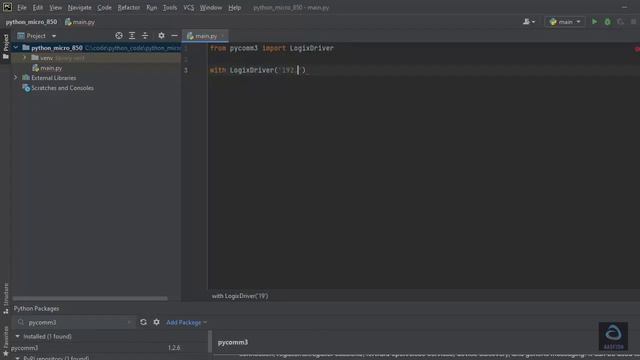Expand External Libraries node
The height and width of the screenshot is (360, 640).
pyautogui.click(x=16, y=78)
